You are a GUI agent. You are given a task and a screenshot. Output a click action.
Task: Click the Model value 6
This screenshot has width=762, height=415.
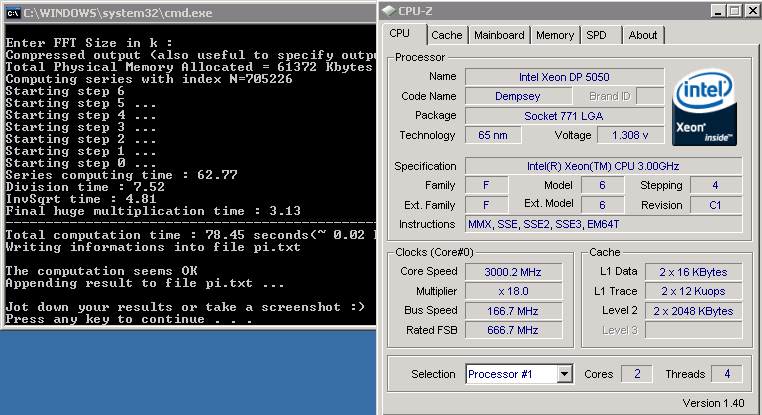coord(603,185)
